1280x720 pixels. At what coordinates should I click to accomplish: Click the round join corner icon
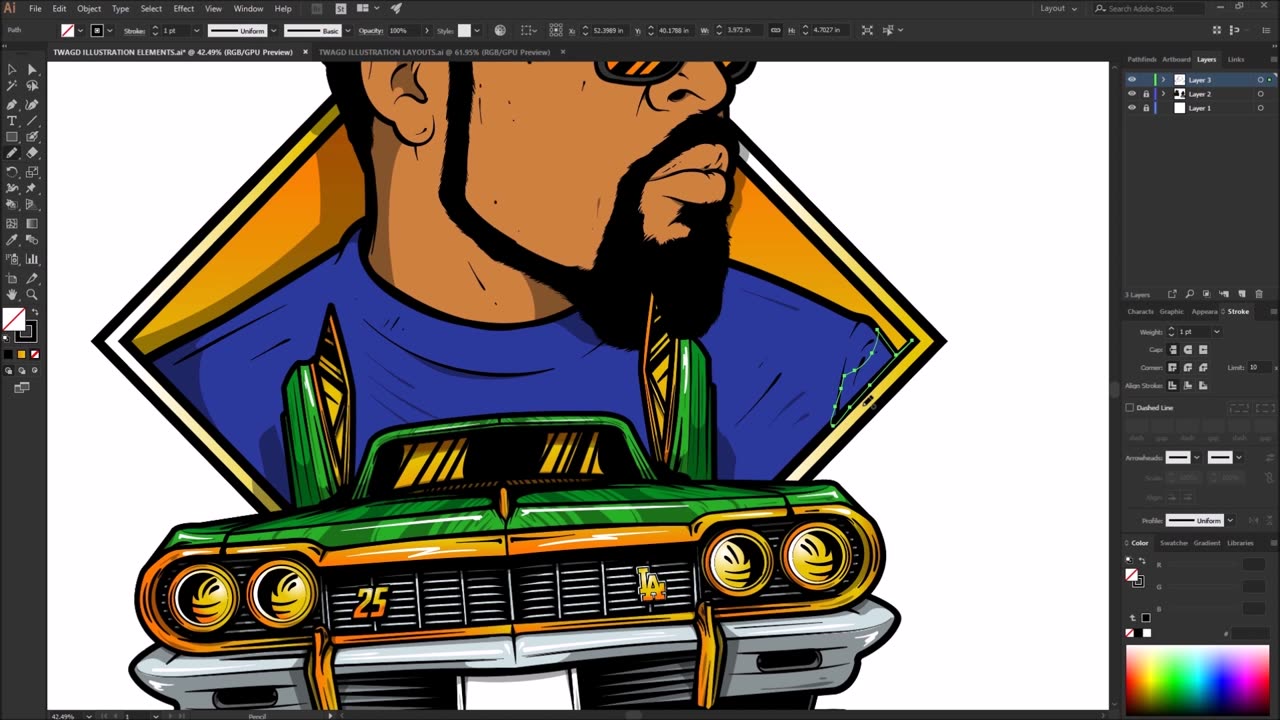point(1188,368)
